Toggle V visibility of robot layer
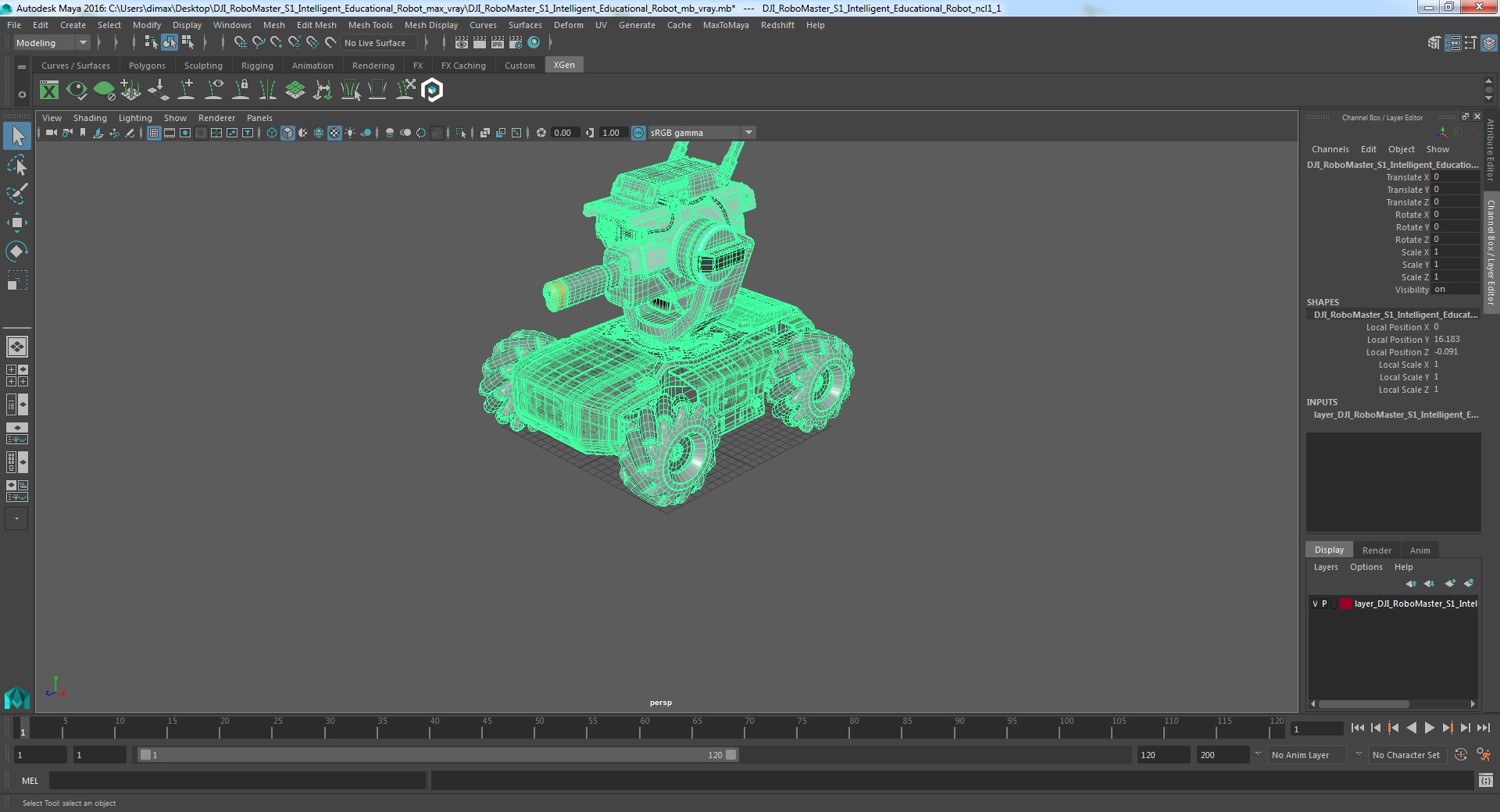This screenshot has height=812, width=1500. 1315,604
